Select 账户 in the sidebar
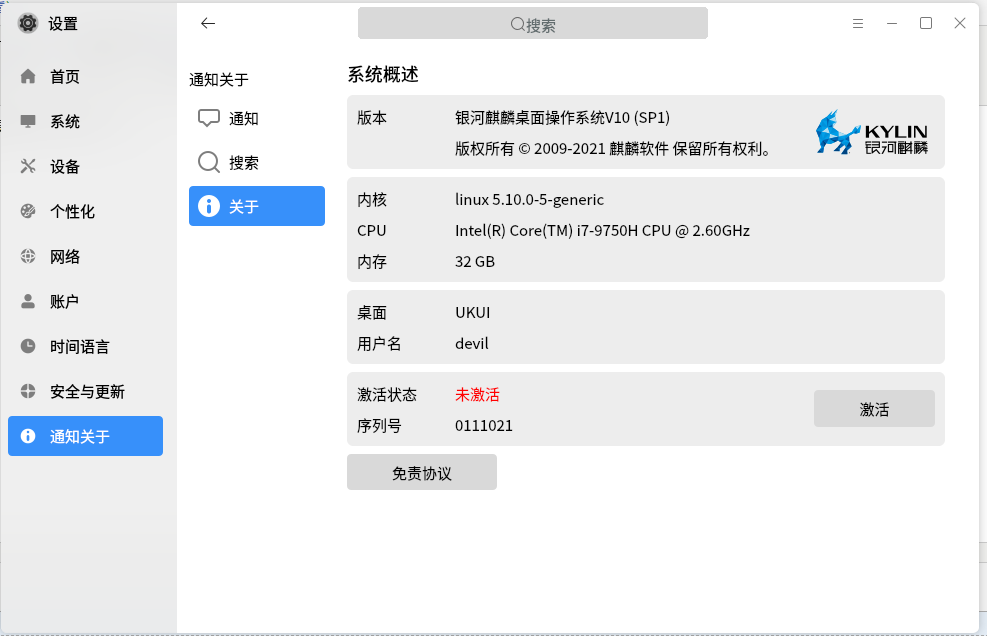 [x=86, y=302]
